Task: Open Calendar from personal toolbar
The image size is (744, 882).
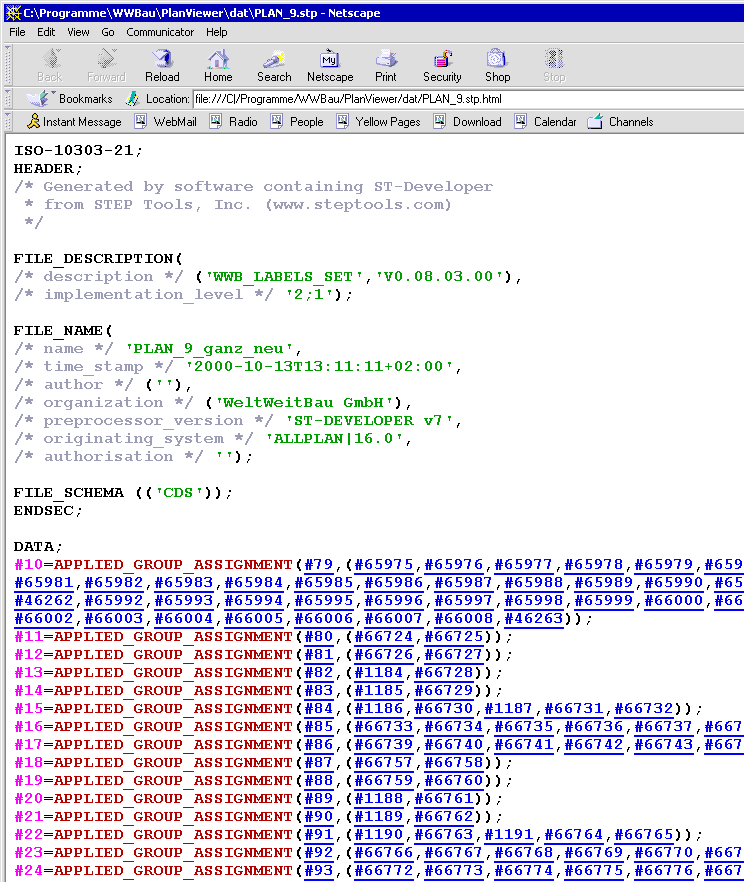Action: point(545,122)
